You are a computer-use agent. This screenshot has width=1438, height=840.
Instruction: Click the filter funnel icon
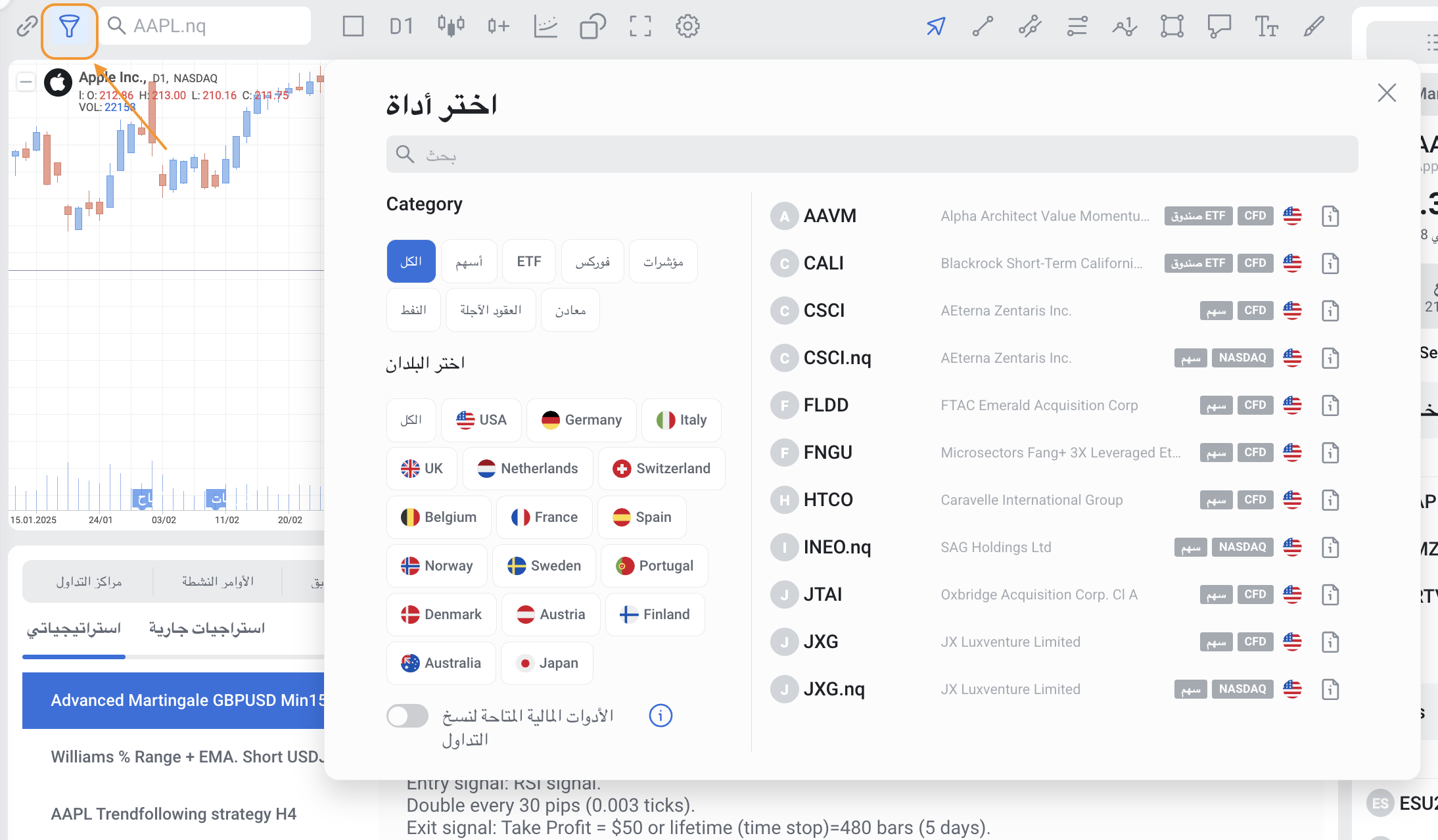(x=69, y=27)
